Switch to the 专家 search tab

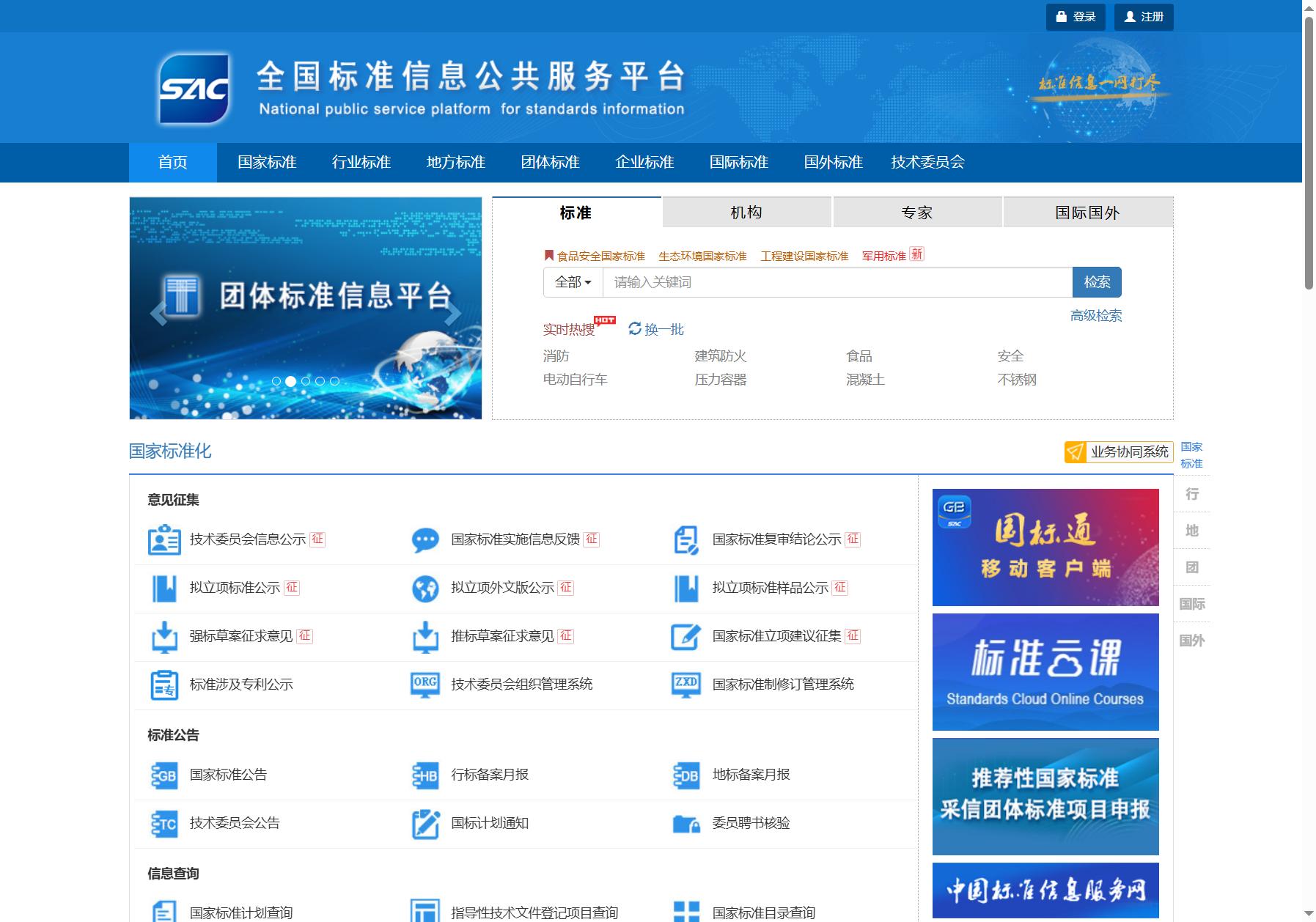click(x=917, y=213)
